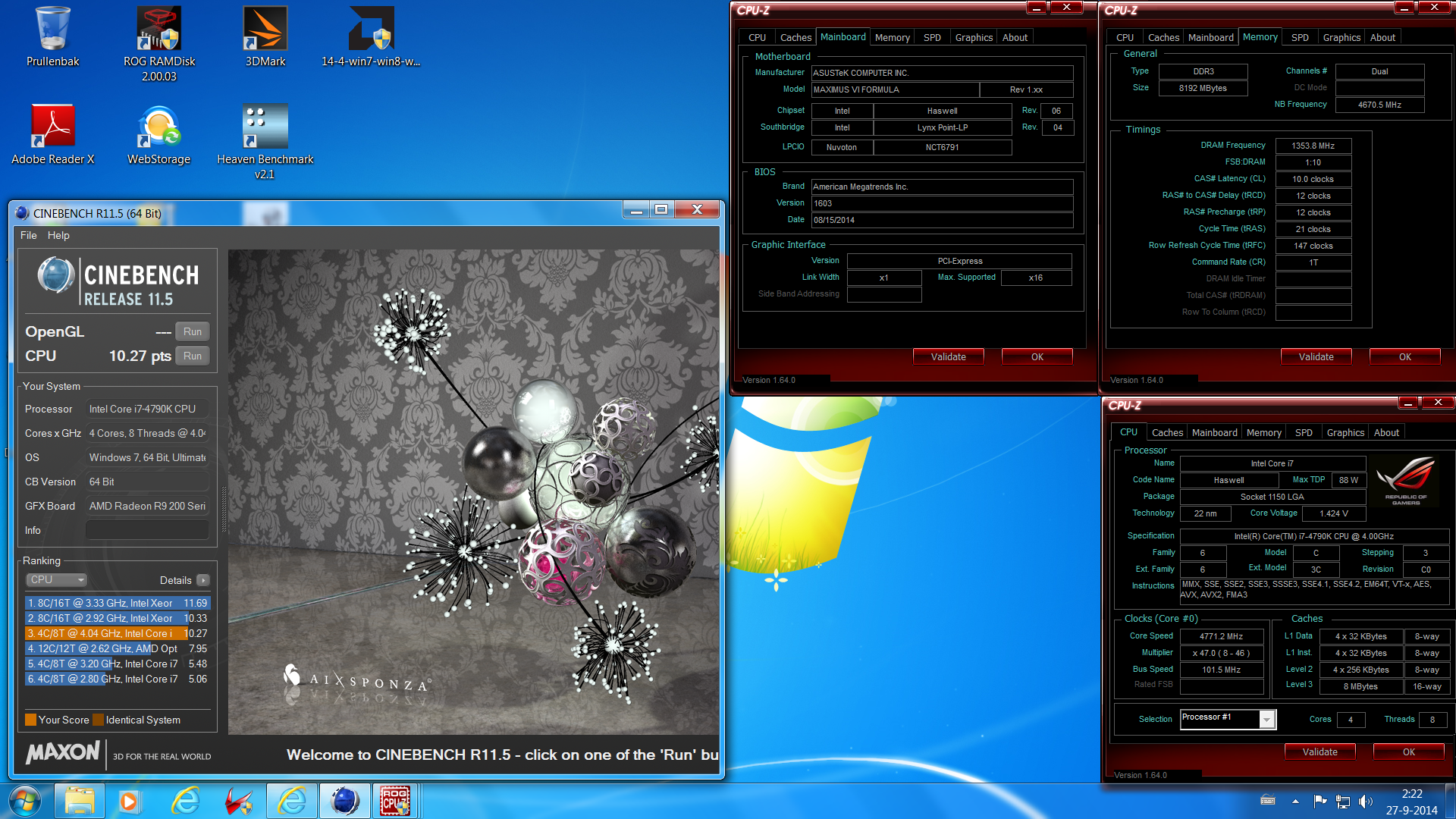
Task: Click the Core Speed value 4771.2 MHz
Action: coord(1221,636)
